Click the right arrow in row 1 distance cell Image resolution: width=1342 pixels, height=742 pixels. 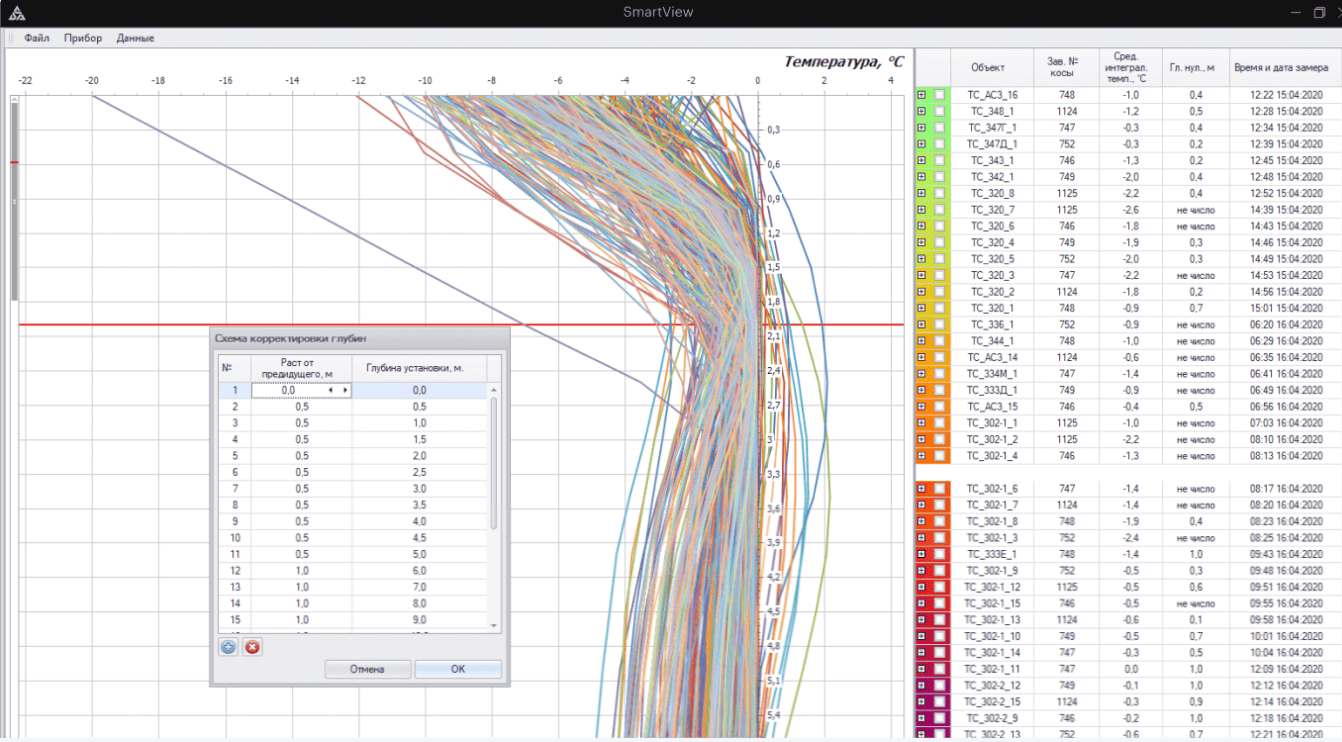click(x=346, y=390)
